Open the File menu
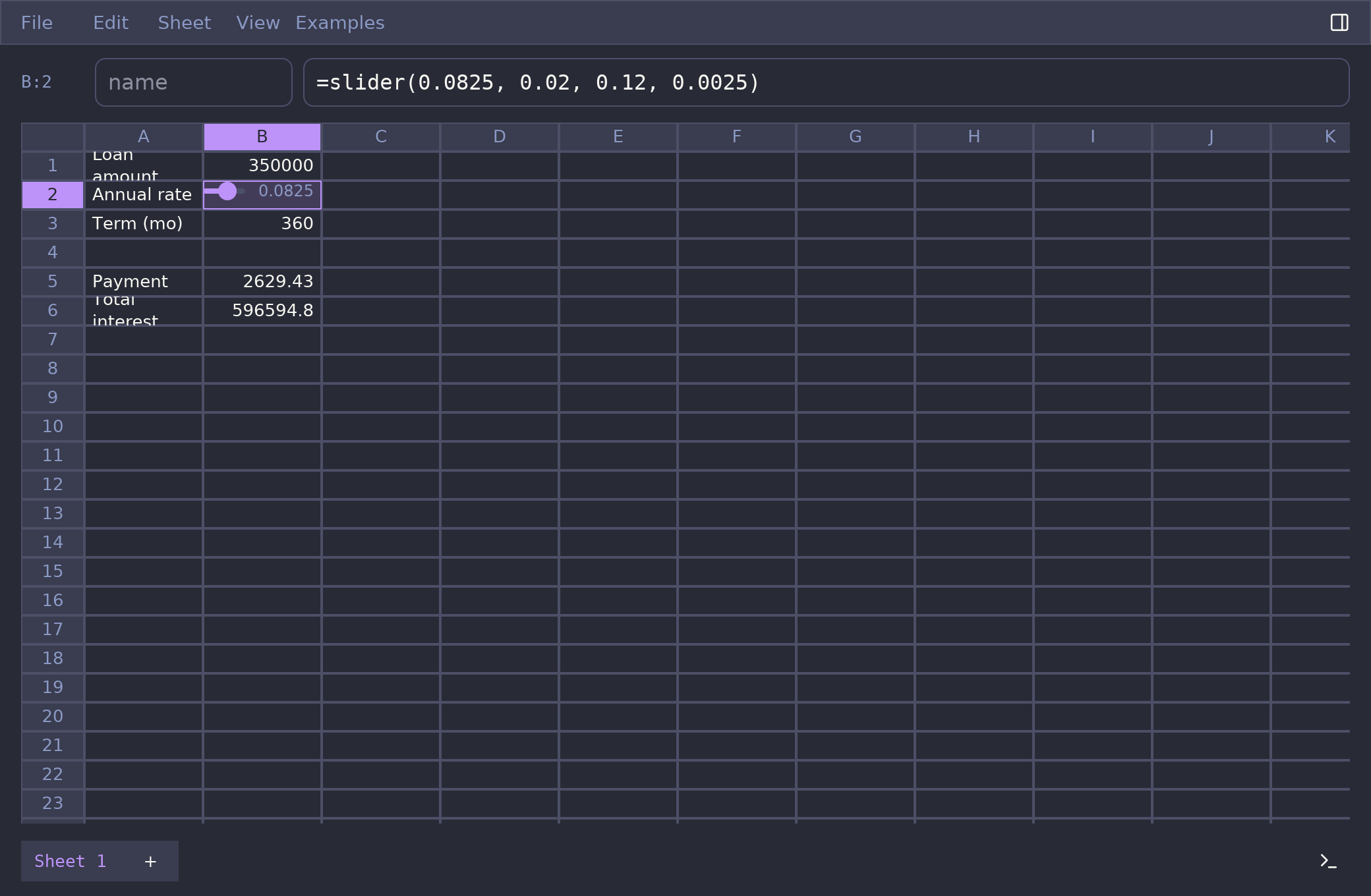Viewport: 1371px width, 896px height. 37,22
